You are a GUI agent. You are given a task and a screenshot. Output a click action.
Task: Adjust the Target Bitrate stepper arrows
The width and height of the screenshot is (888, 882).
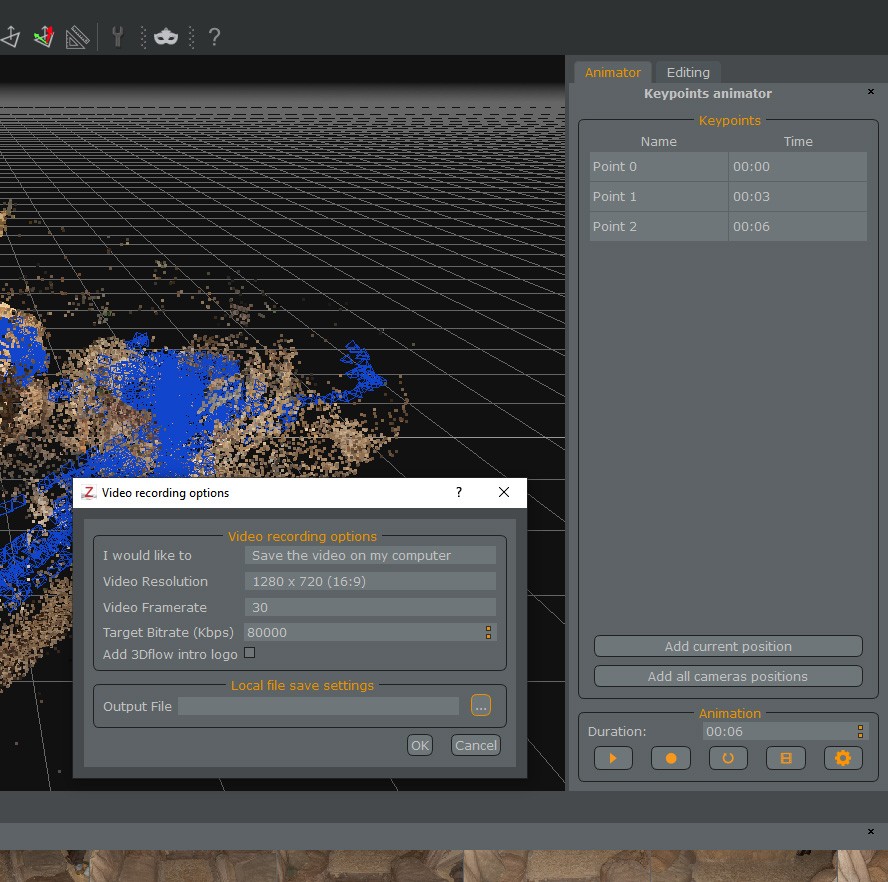pyautogui.click(x=488, y=632)
